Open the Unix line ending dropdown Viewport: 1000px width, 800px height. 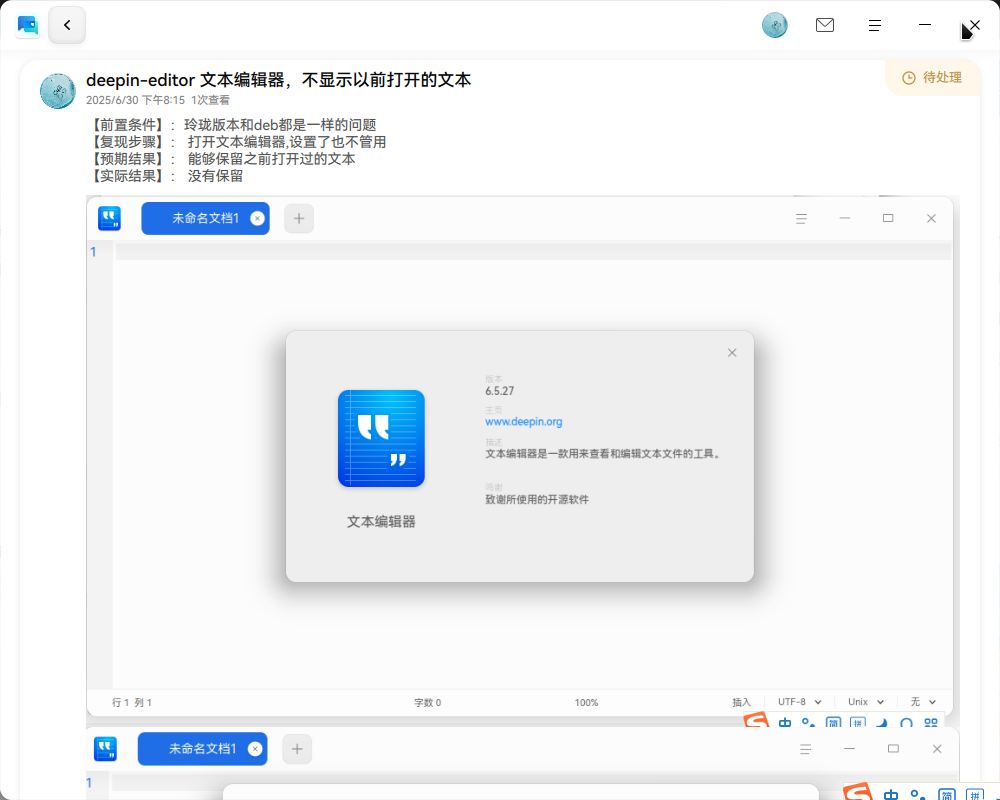coord(865,702)
